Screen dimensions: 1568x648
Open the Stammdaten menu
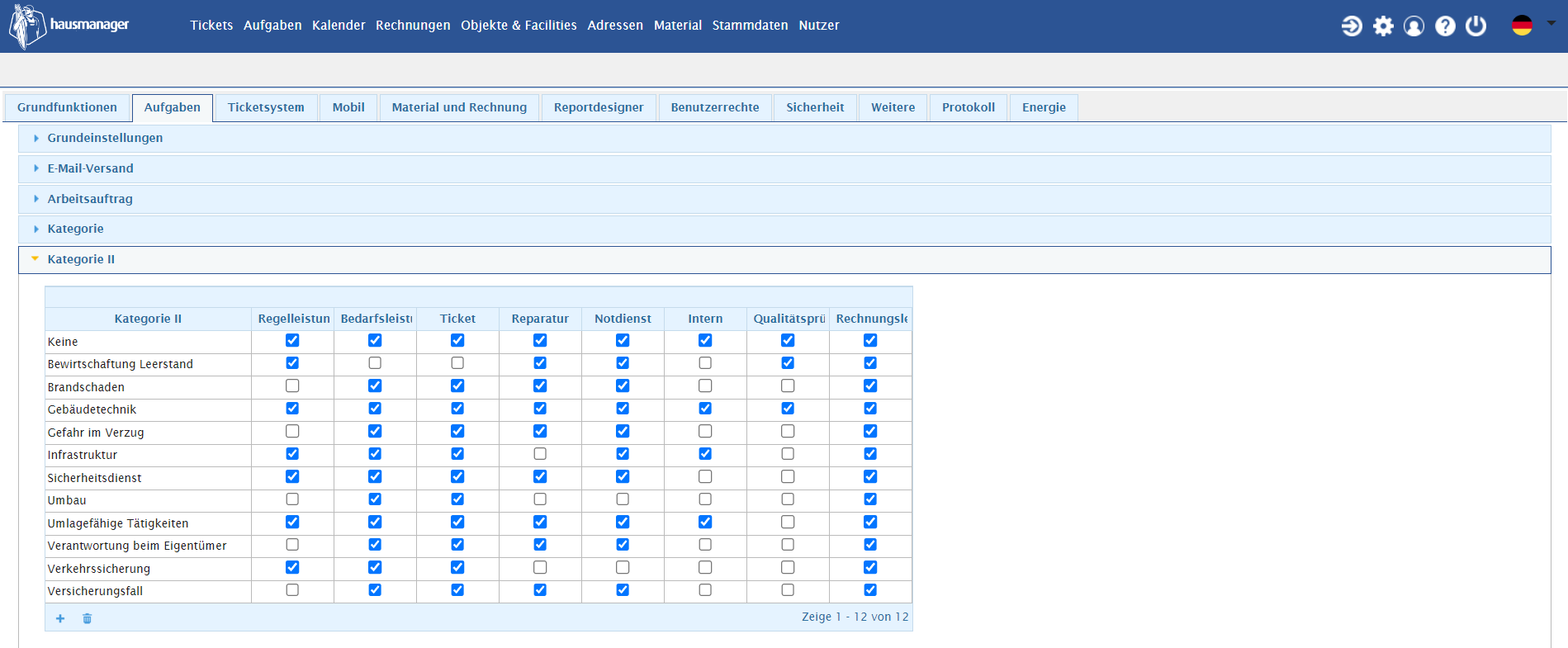[x=750, y=26]
